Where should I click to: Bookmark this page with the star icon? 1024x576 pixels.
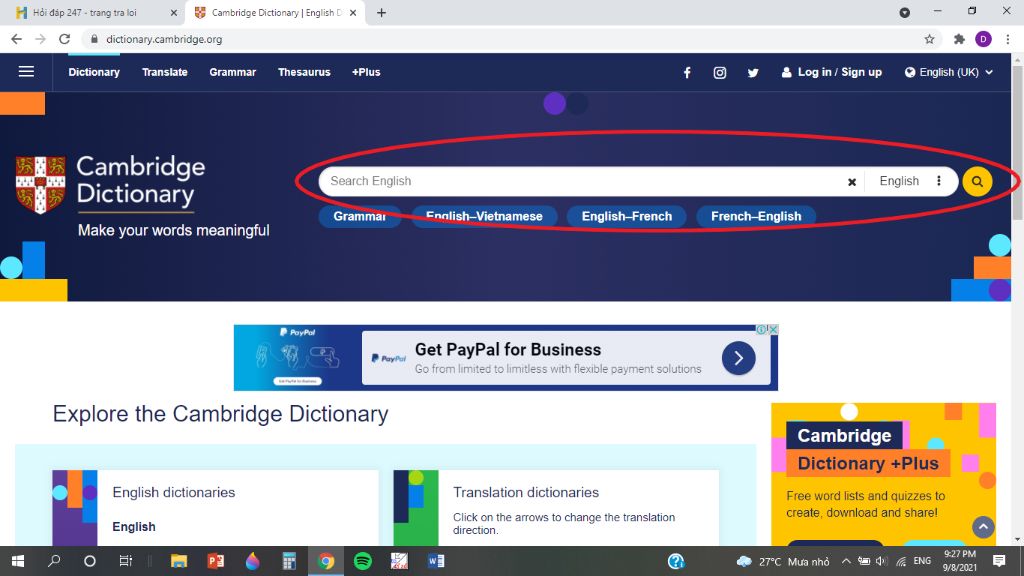(x=929, y=39)
